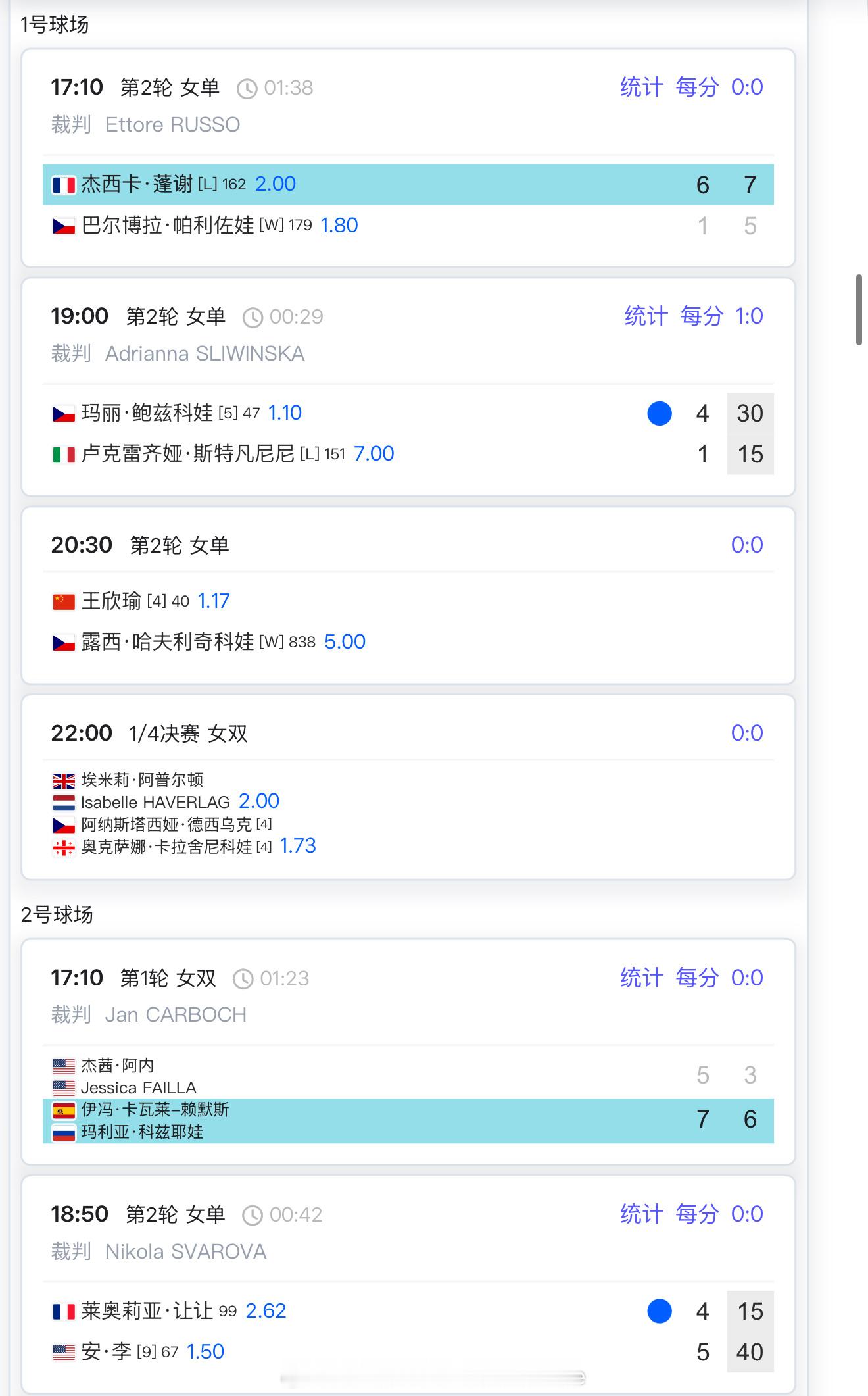Open 每分 for the 19:00 match
Image resolution: width=868 pixels, height=1396 pixels.
point(702,316)
